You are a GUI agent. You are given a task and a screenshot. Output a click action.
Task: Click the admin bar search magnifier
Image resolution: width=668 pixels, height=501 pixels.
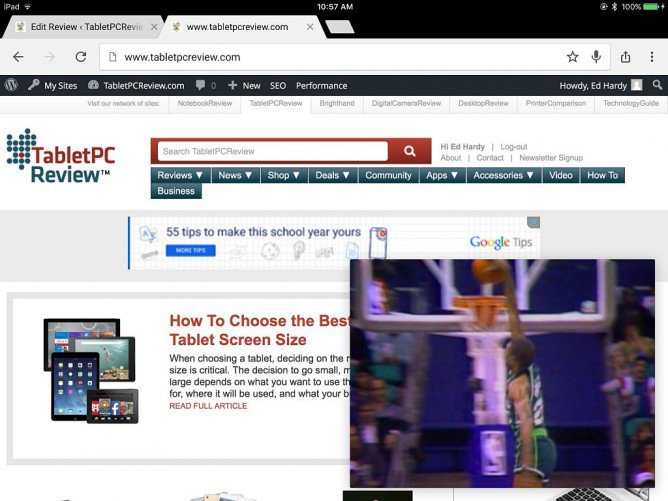[x=657, y=85]
